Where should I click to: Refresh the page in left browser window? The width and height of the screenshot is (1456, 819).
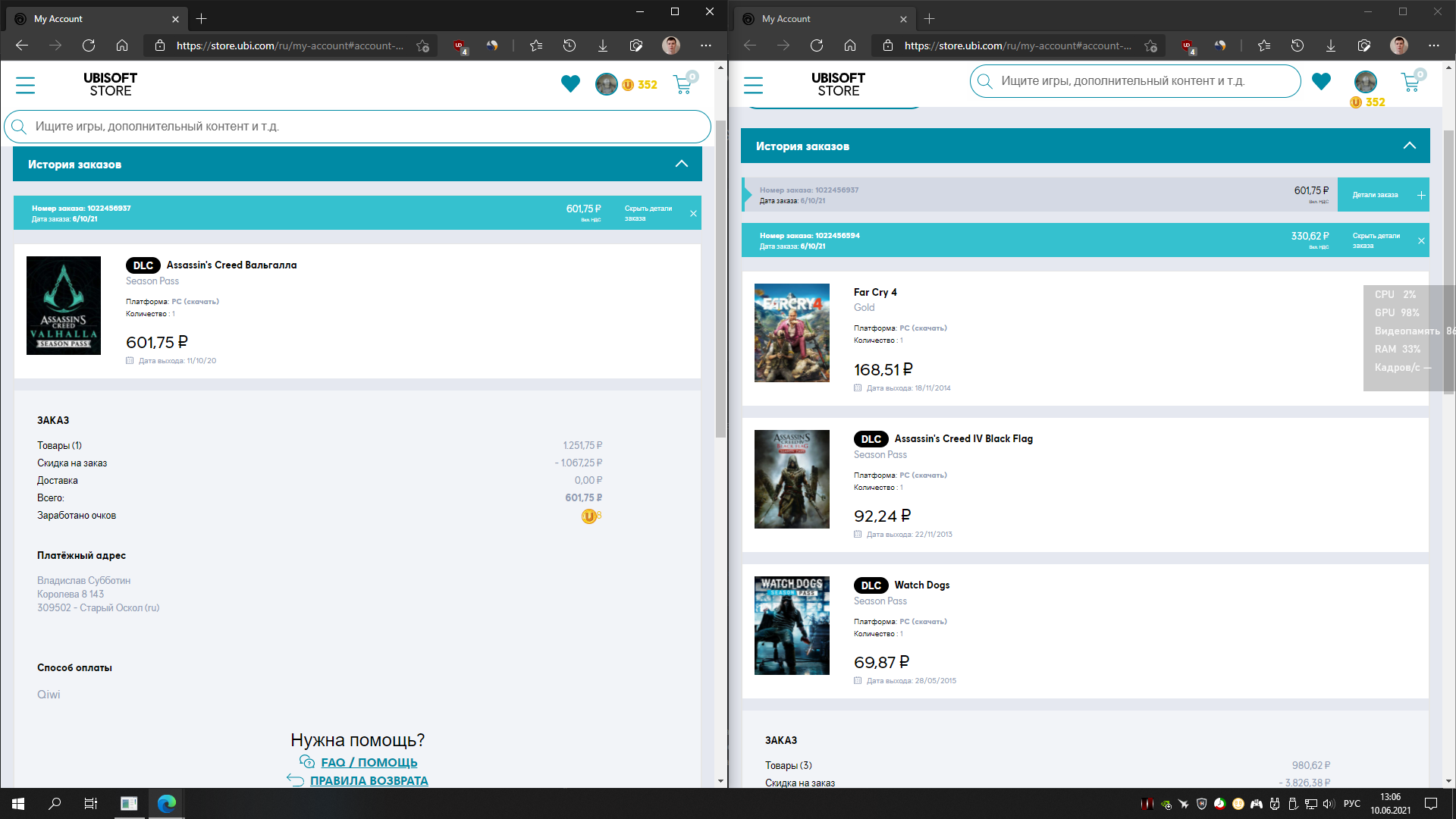(x=89, y=45)
